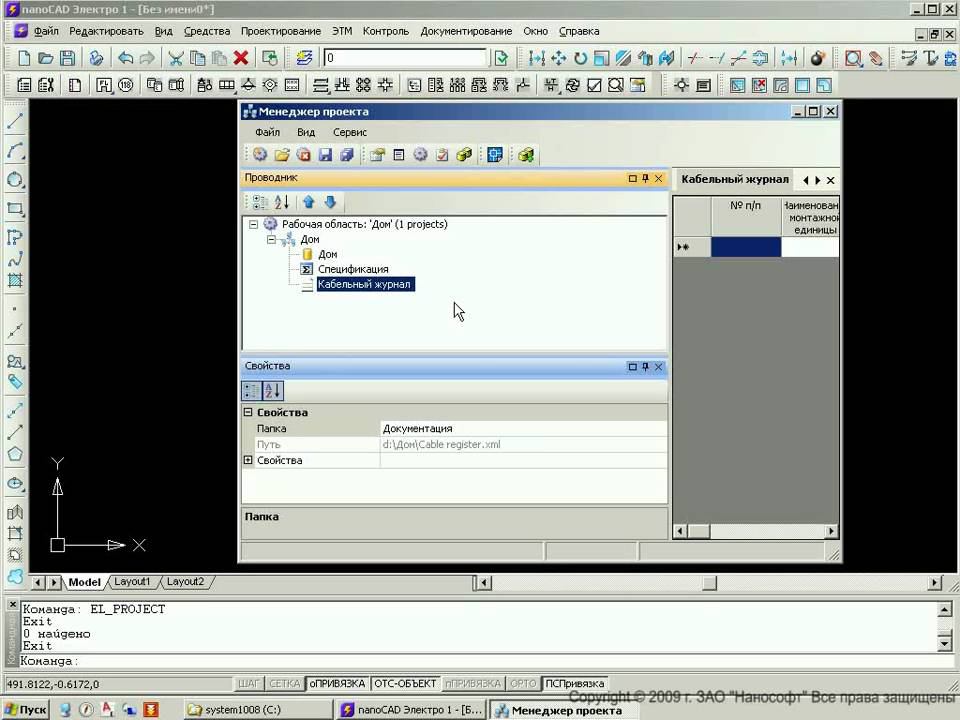
Task: Select Дом document with yellow icon
Action: (x=328, y=254)
